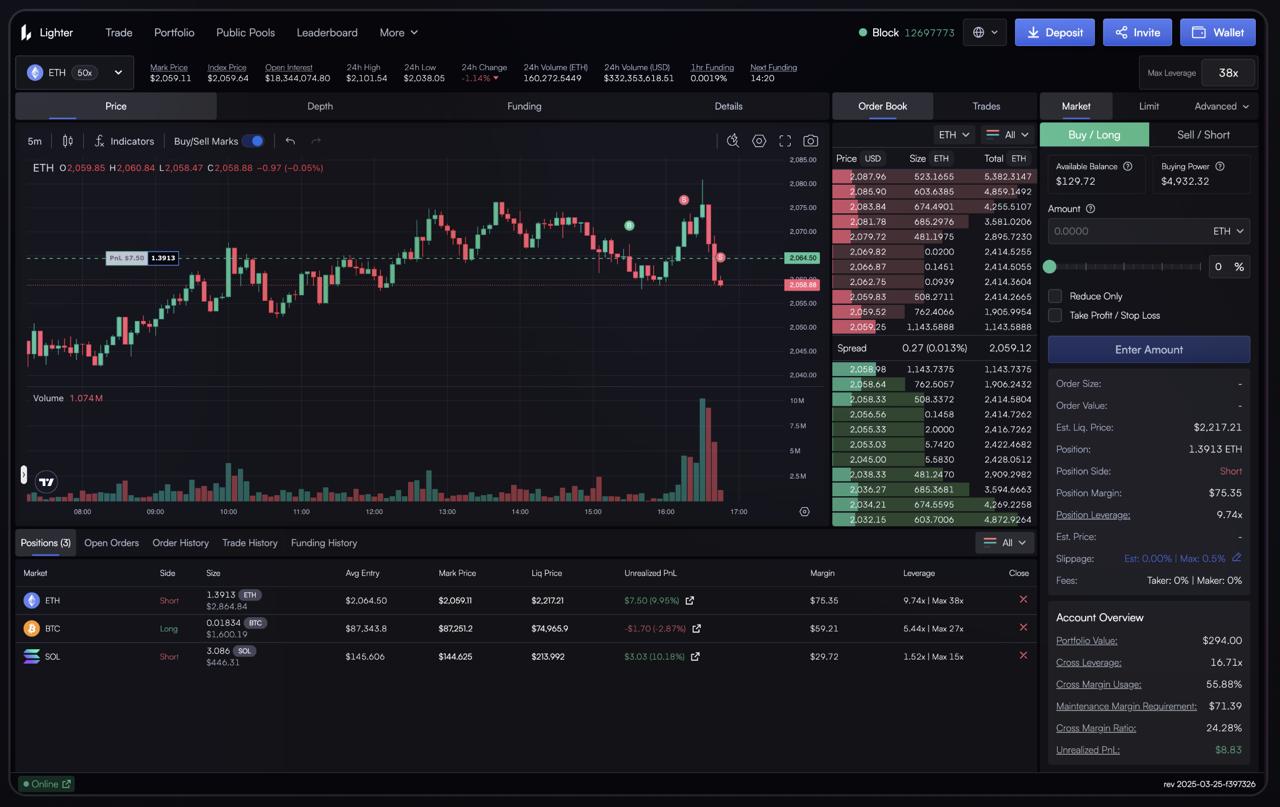Open Public Pools page

[245, 33]
